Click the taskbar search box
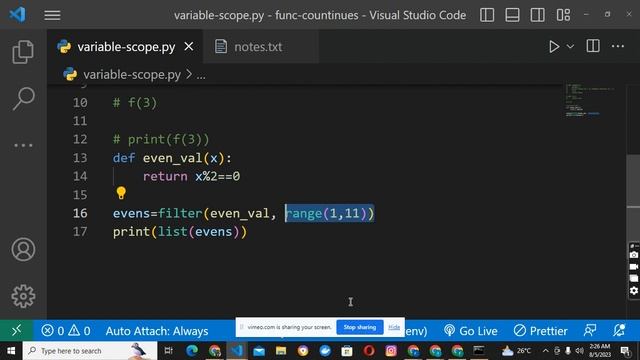 click(90, 351)
